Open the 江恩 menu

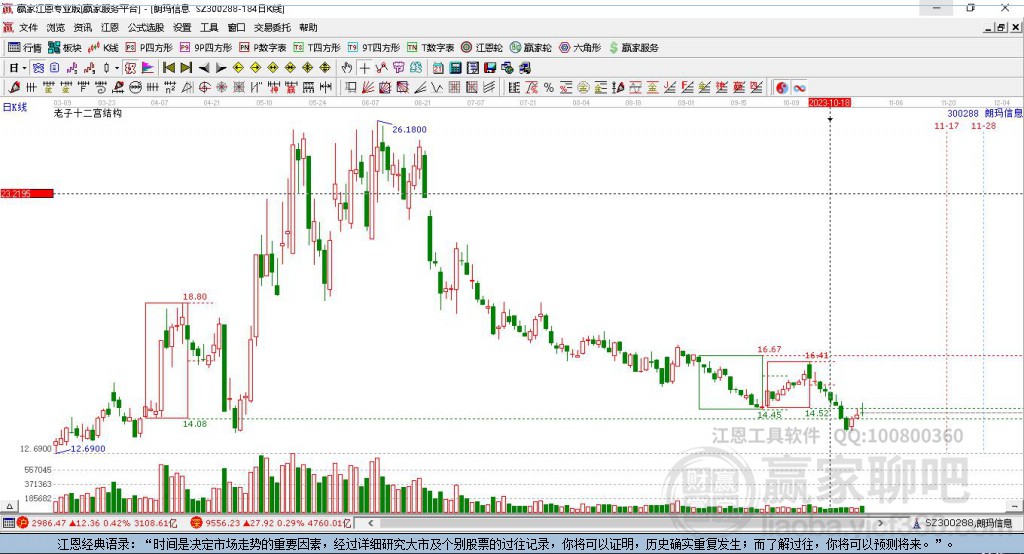[110, 27]
